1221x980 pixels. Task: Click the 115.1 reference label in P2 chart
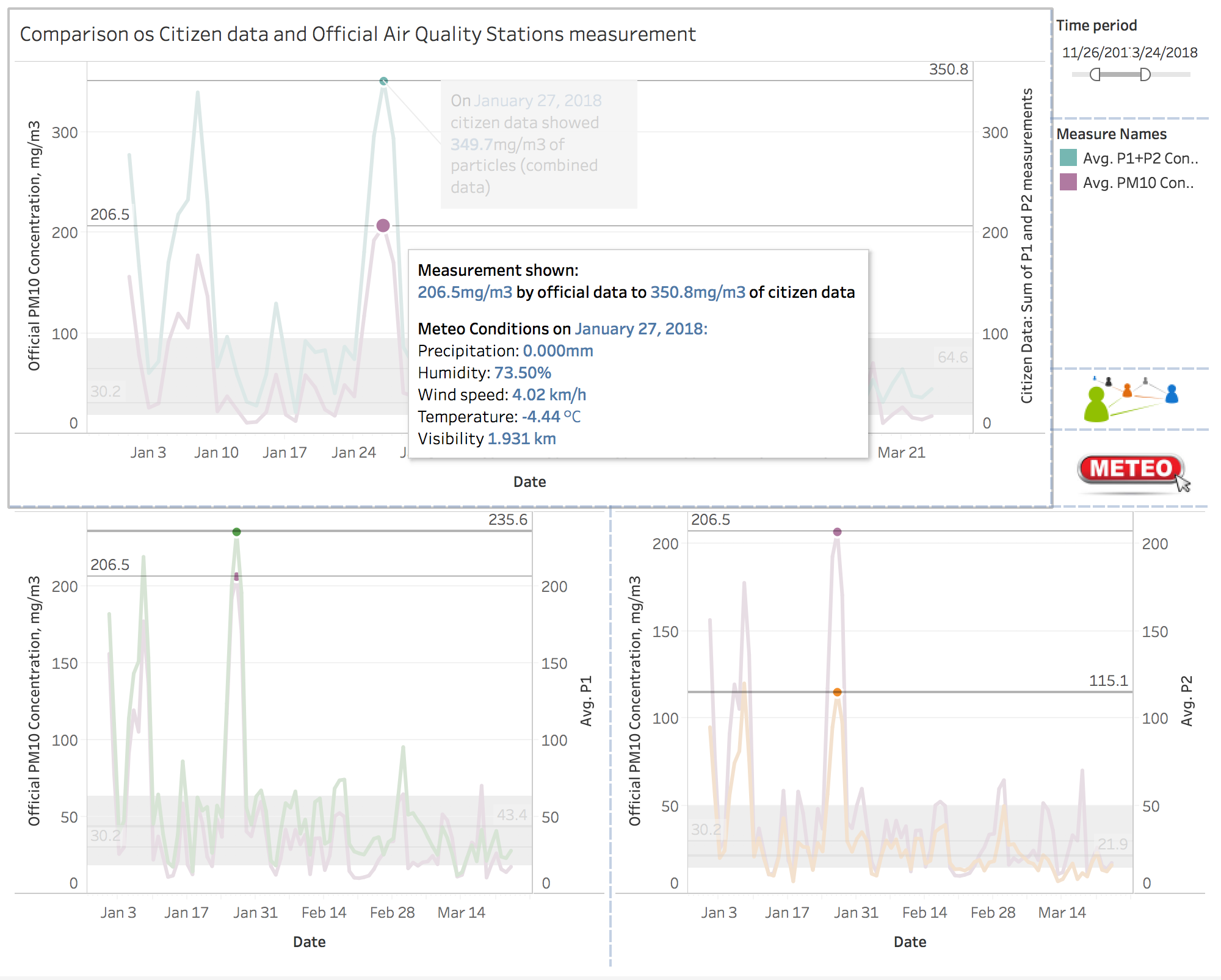coord(1109,681)
